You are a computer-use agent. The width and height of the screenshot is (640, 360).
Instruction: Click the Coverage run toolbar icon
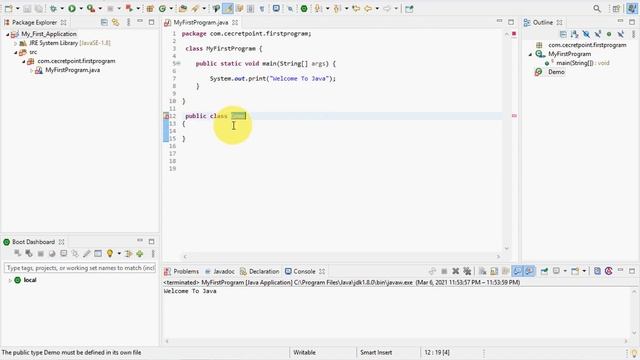[x=91, y=8]
